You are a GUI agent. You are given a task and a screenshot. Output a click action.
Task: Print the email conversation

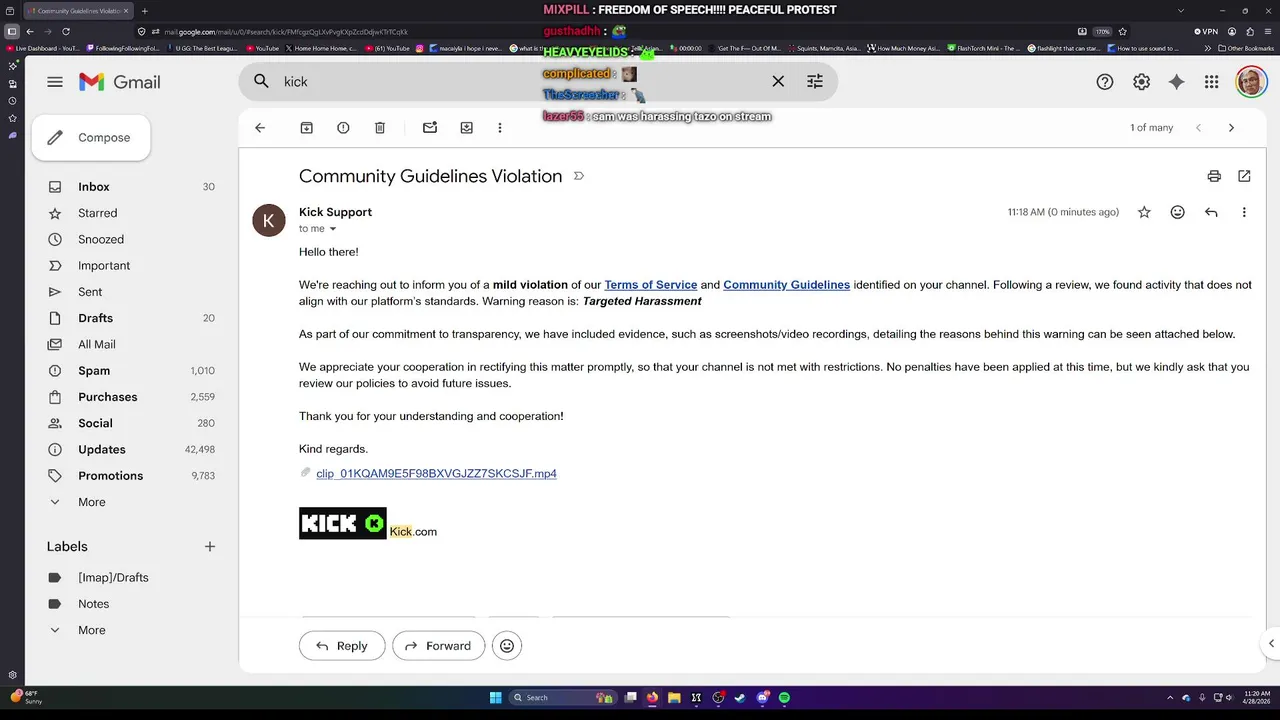click(1214, 176)
